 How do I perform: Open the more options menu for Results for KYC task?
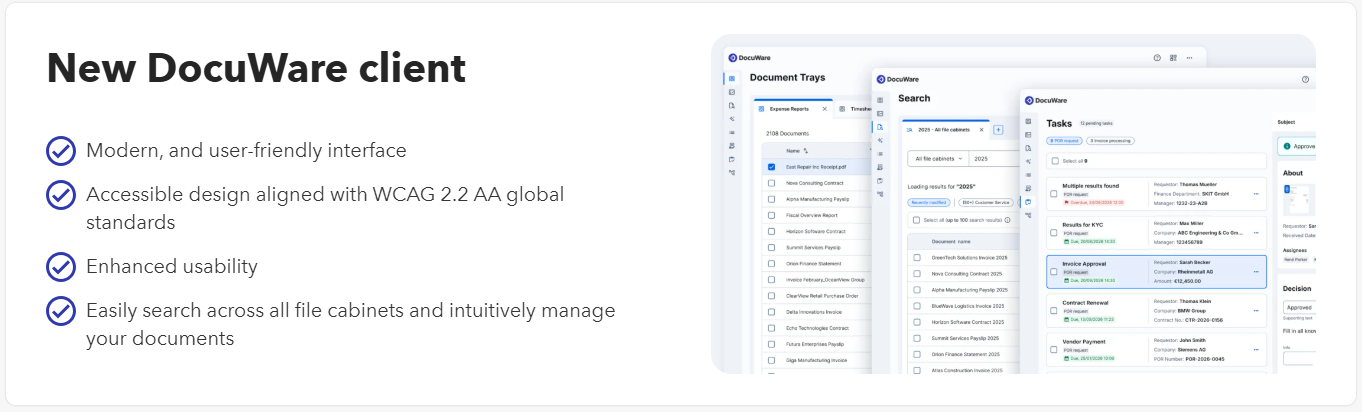1256,232
